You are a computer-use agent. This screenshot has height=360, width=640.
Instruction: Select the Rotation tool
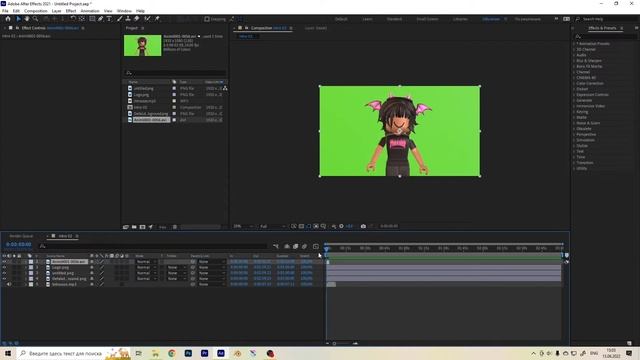[x=73, y=19]
